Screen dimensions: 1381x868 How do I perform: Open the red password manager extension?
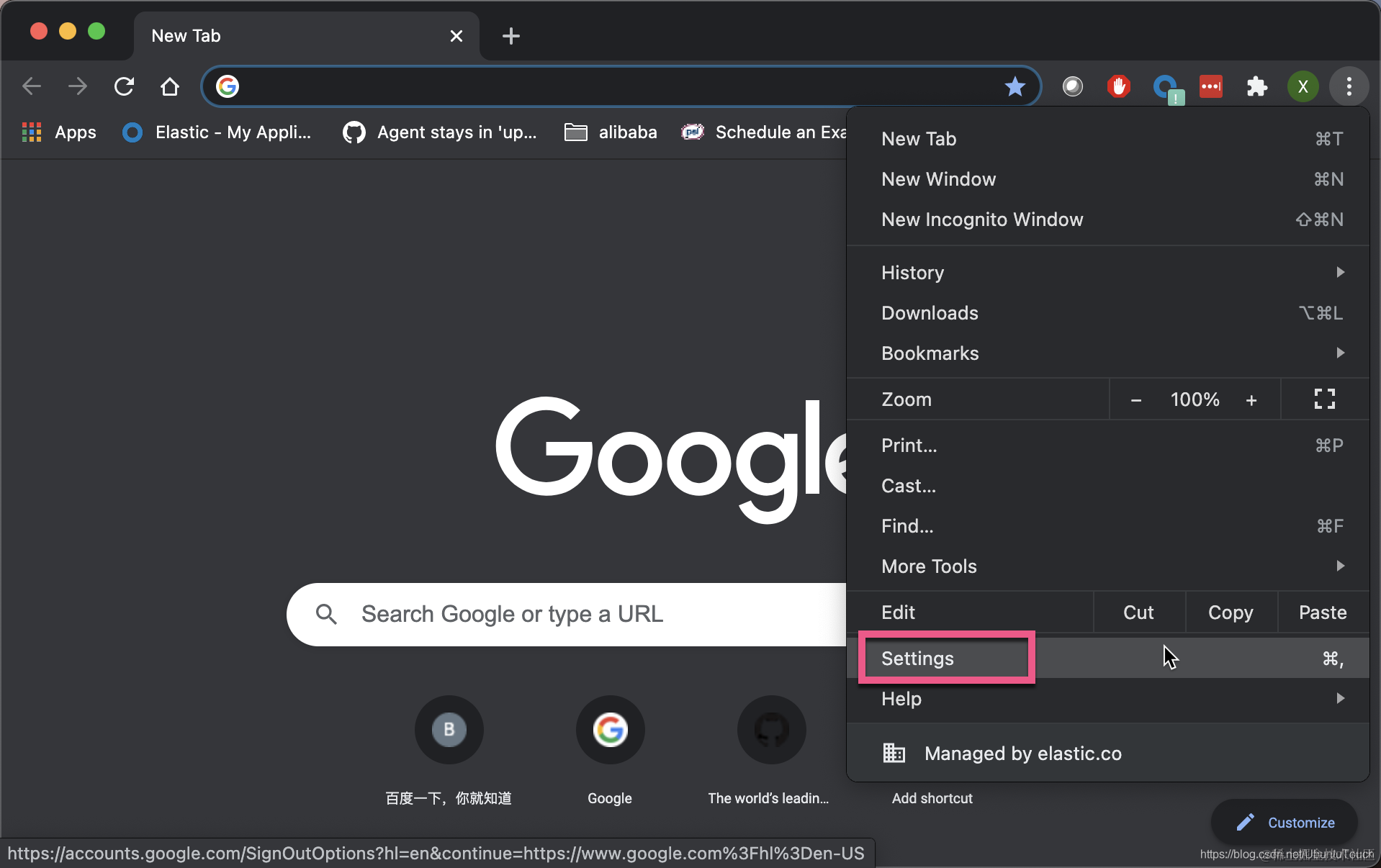click(x=1211, y=86)
